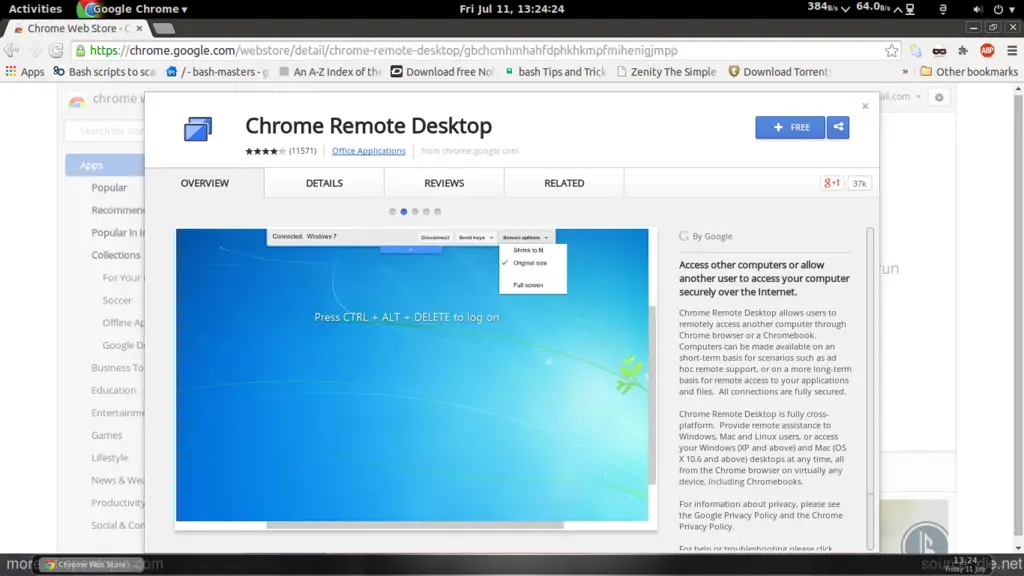
Task: Select the fifth screenshot carousel dot
Action: click(x=438, y=212)
